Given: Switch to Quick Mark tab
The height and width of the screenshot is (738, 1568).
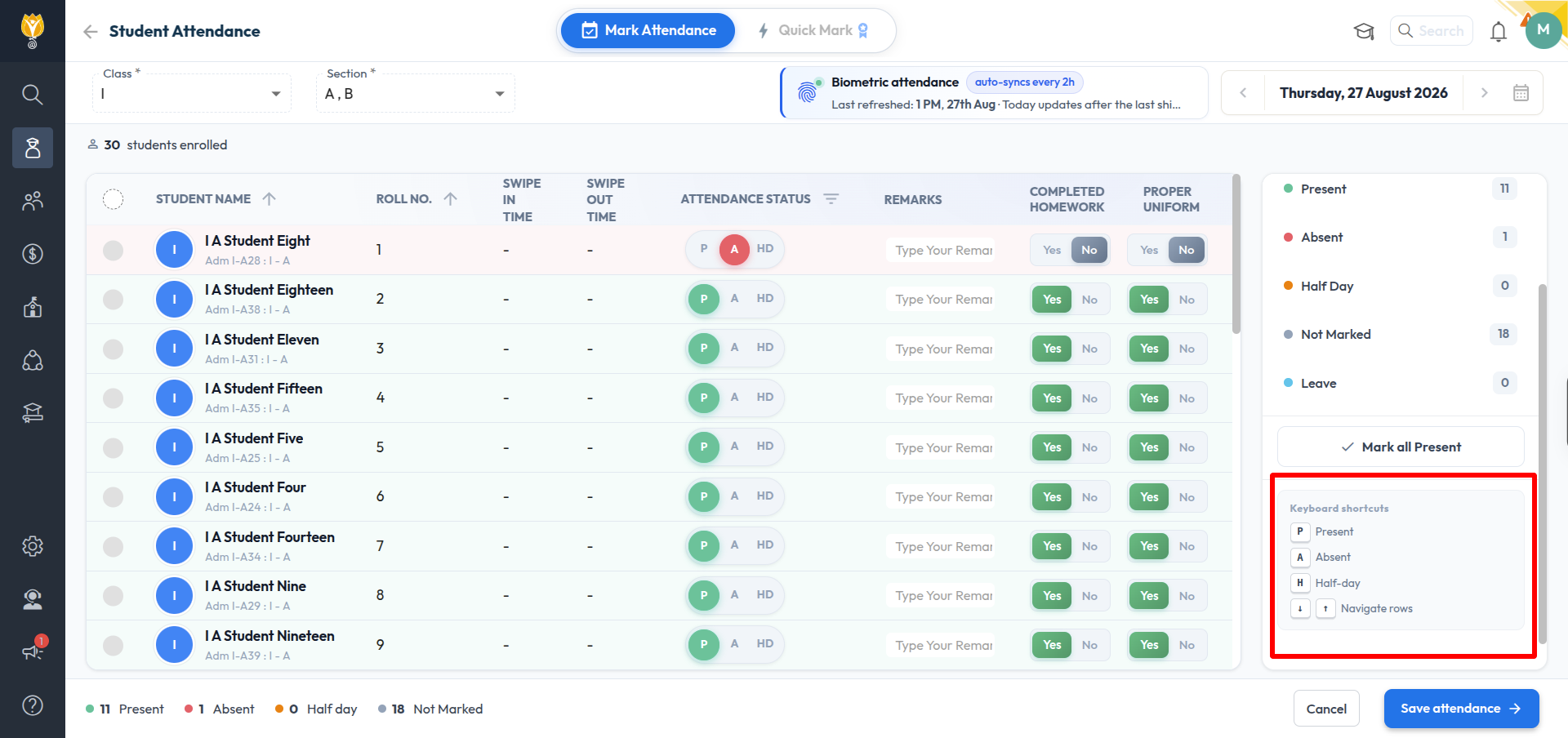Looking at the screenshot, I should [813, 30].
